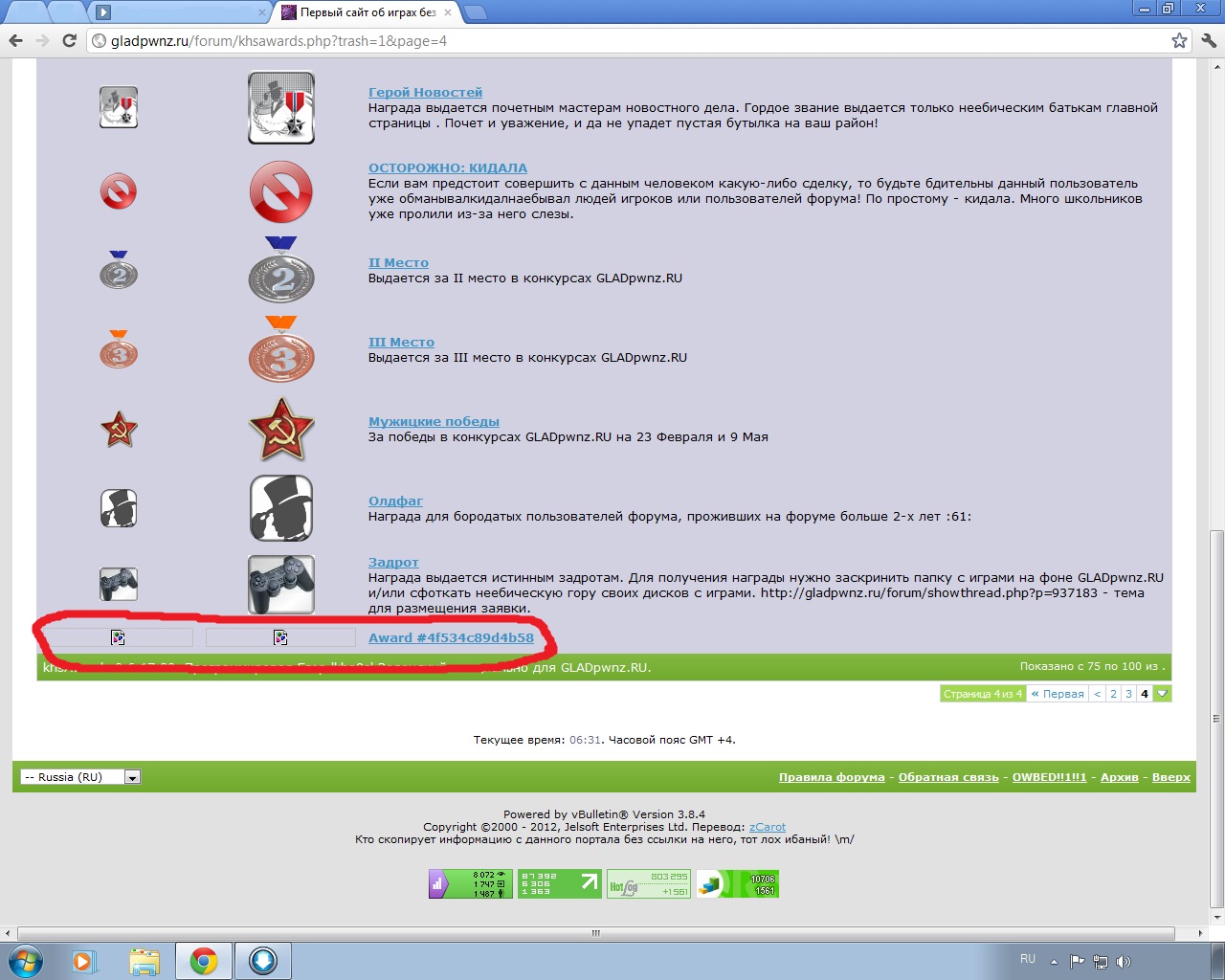
Task: Open the page-jump dropdown arrow in pagination
Action: 1162,694
